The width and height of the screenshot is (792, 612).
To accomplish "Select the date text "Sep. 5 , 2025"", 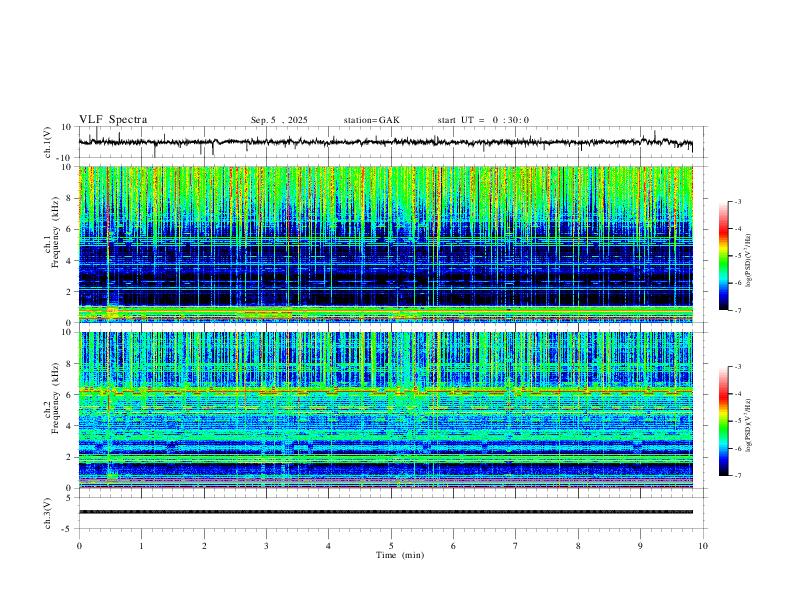I will click(279, 120).
